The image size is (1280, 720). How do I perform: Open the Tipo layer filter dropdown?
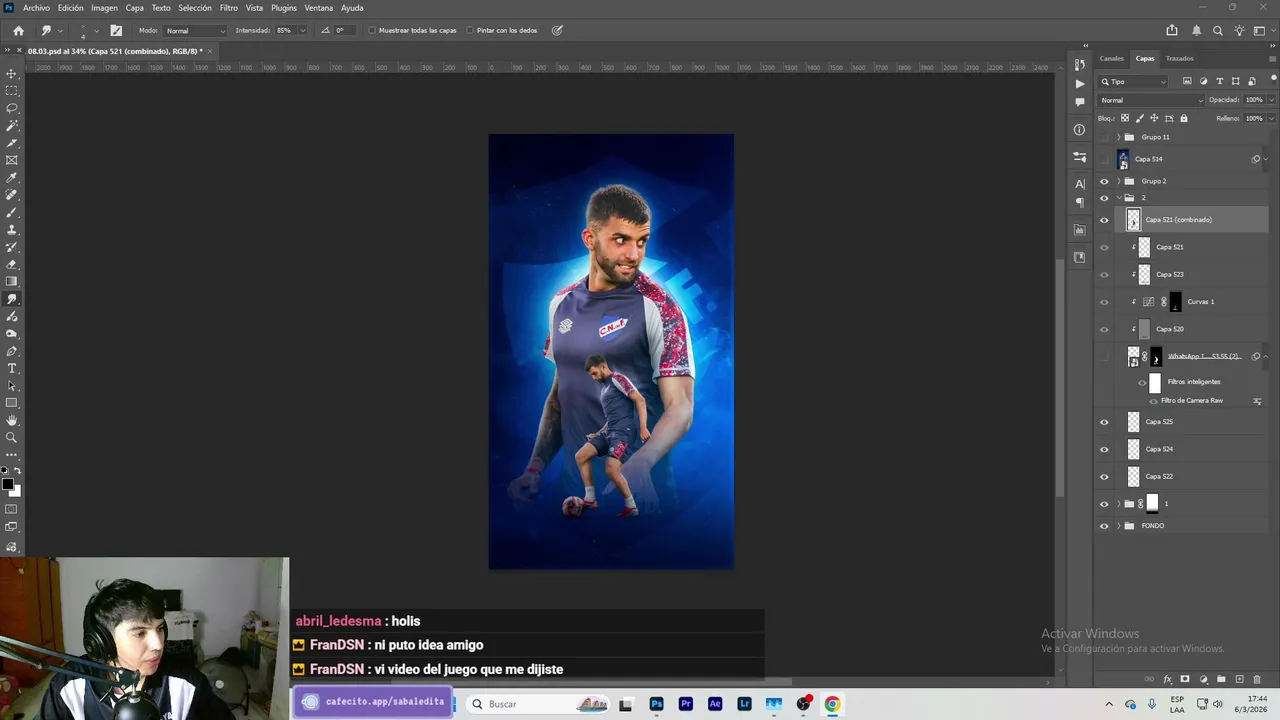tap(1133, 81)
